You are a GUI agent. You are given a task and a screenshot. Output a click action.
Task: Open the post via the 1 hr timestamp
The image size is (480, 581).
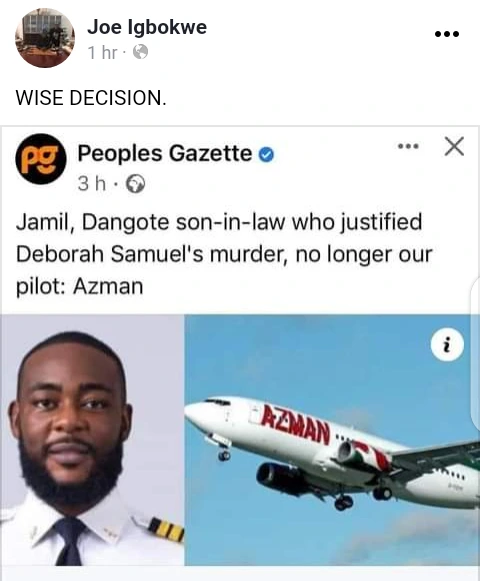(x=102, y=52)
